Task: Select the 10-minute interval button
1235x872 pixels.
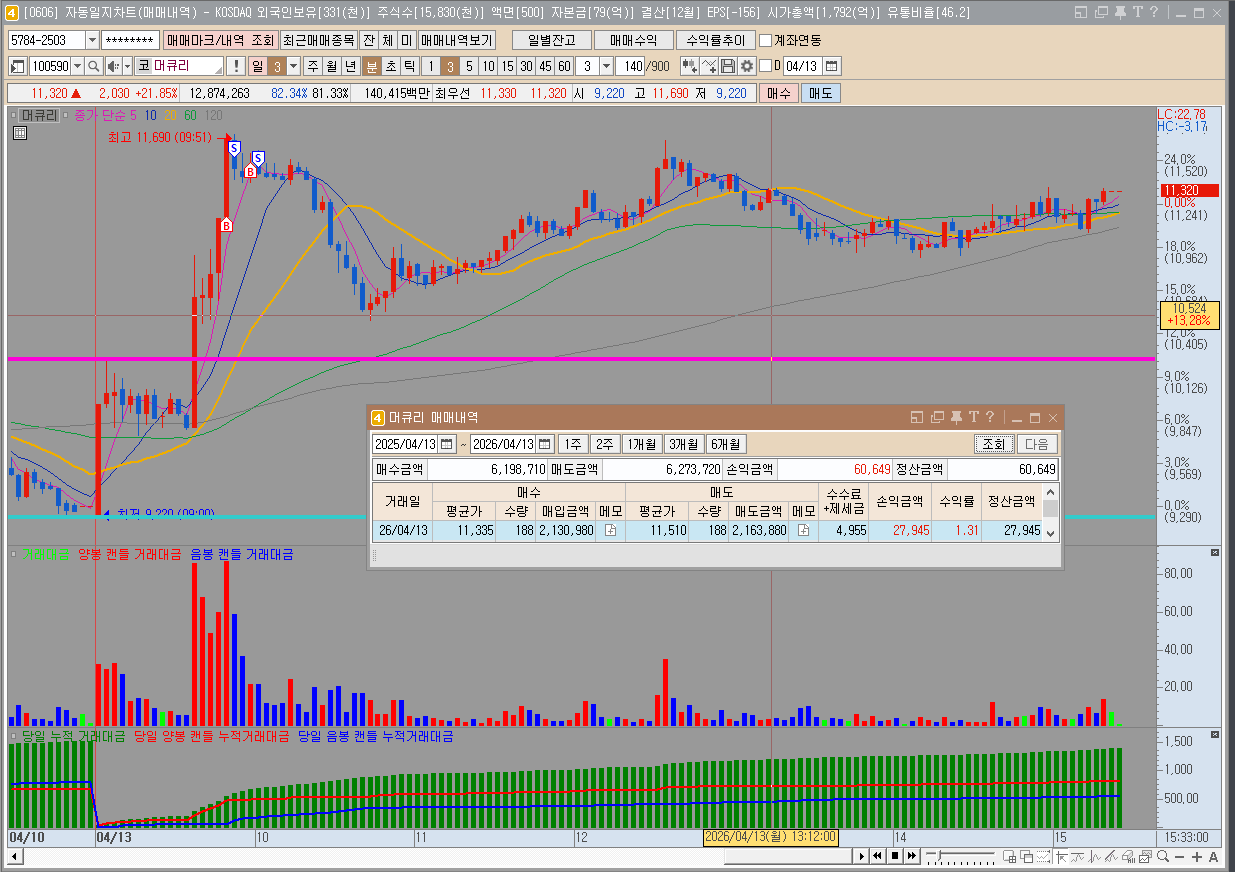Action: [x=486, y=66]
